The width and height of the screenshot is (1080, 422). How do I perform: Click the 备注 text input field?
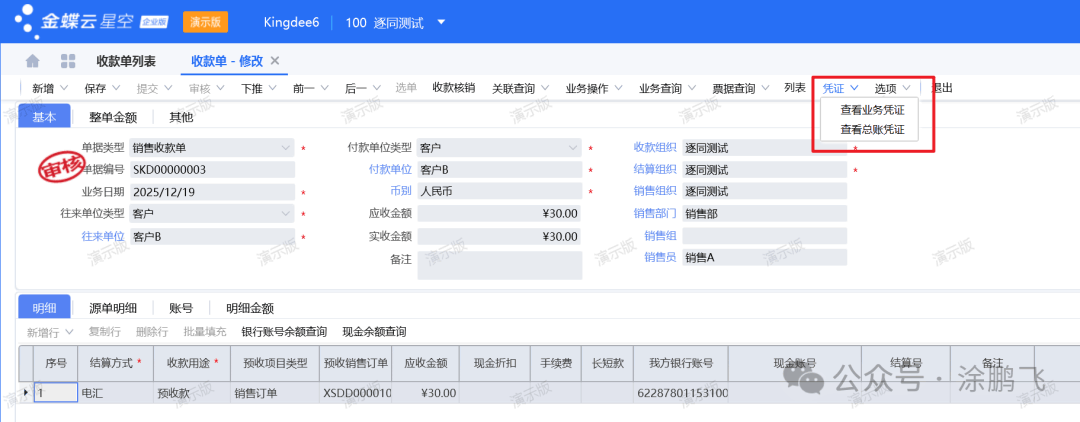[x=499, y=265]
